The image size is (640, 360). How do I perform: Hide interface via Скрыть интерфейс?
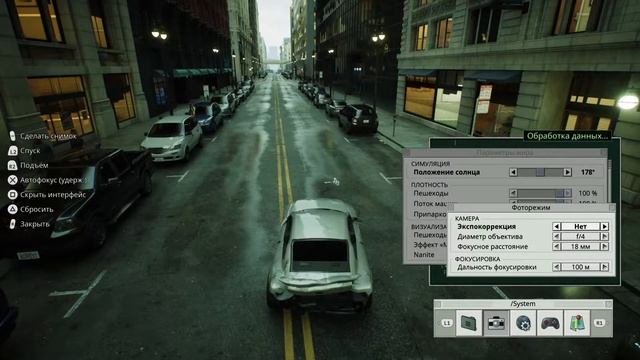click(53, 195)
